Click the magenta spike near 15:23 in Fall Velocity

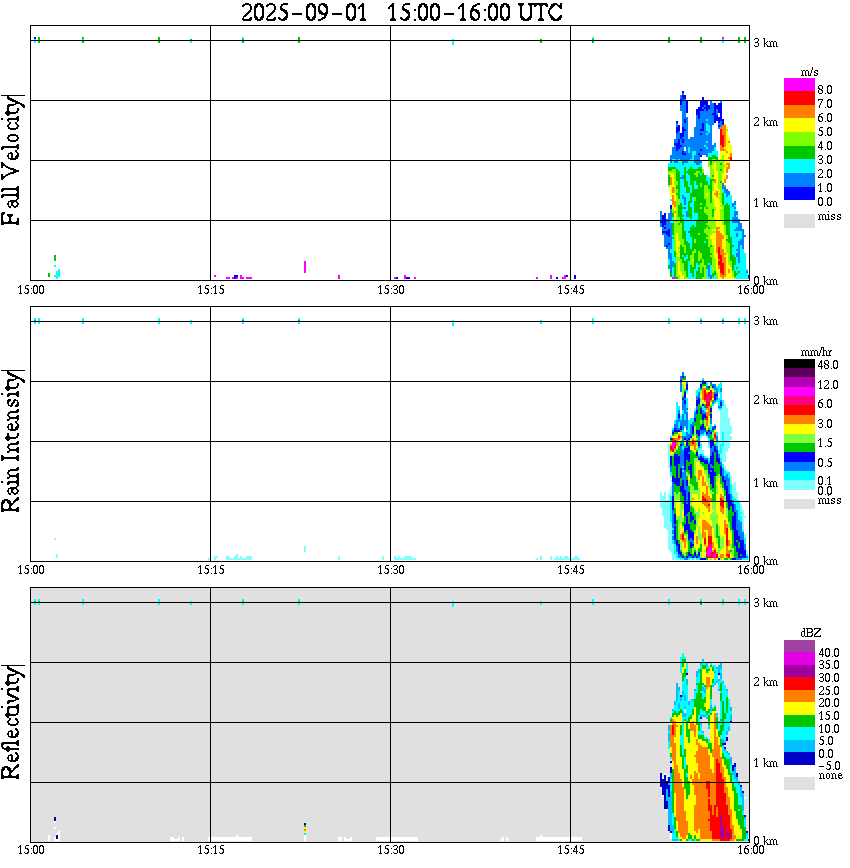tap(305, 267)
